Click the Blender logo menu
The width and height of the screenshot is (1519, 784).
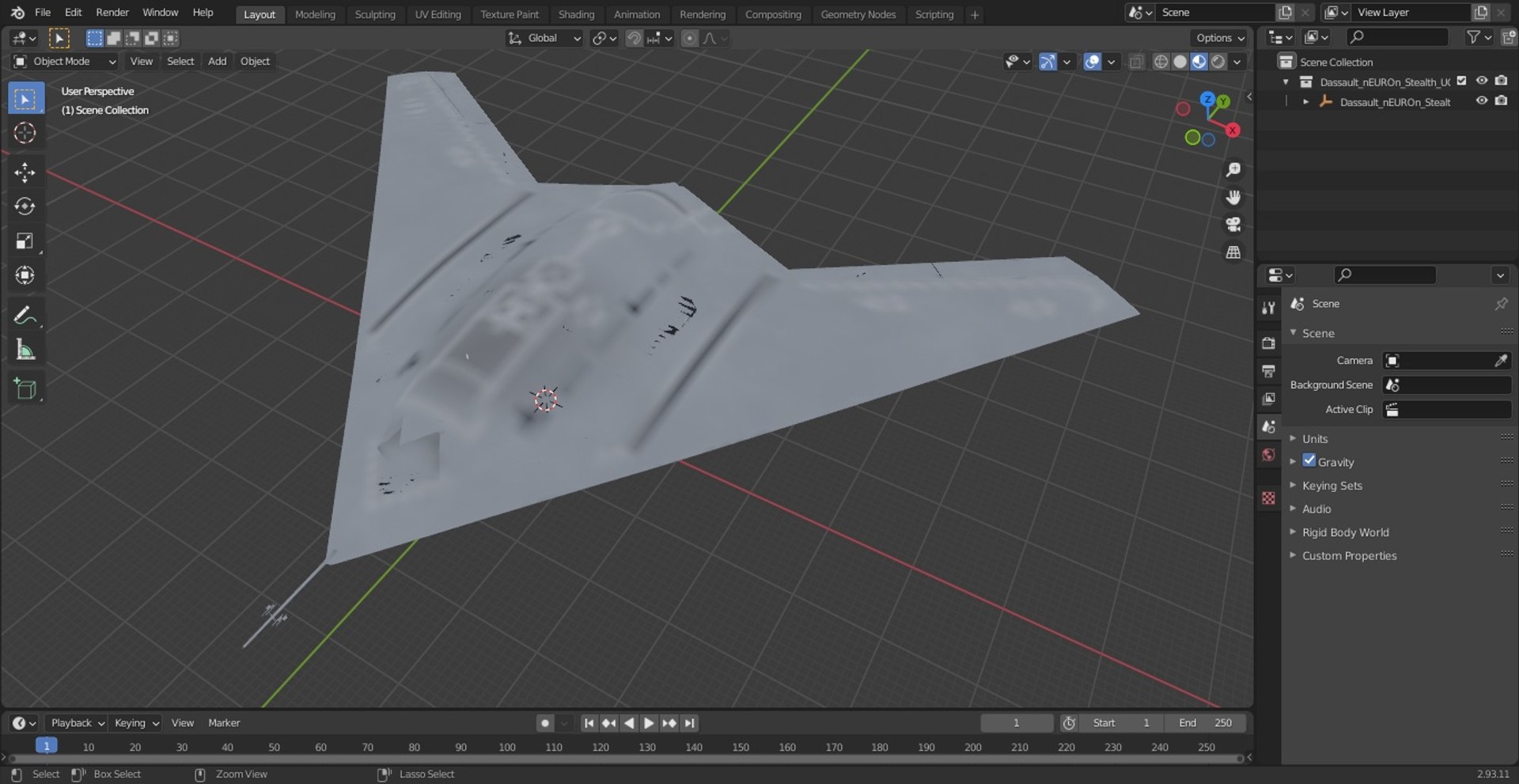(x=17, y=13)
